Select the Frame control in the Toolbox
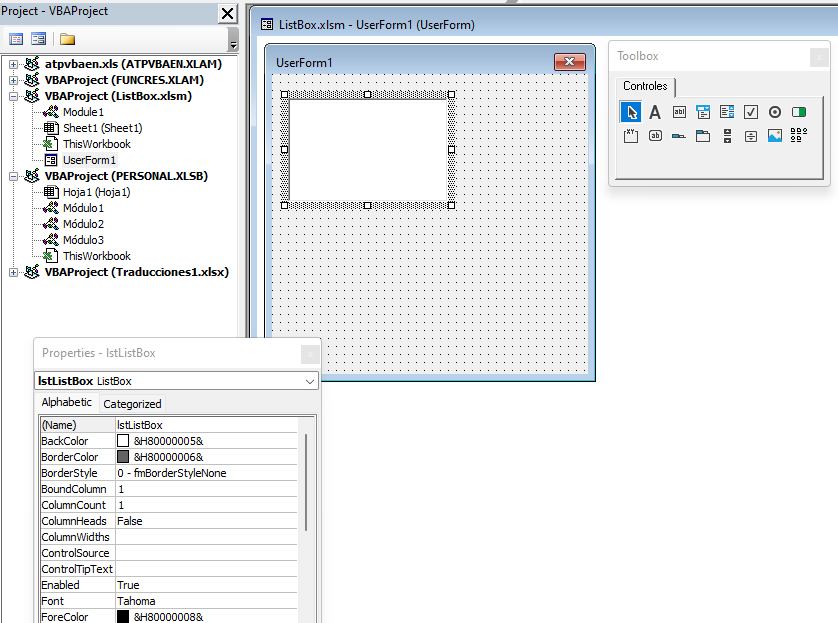The image size is (838, 623). 631,135
